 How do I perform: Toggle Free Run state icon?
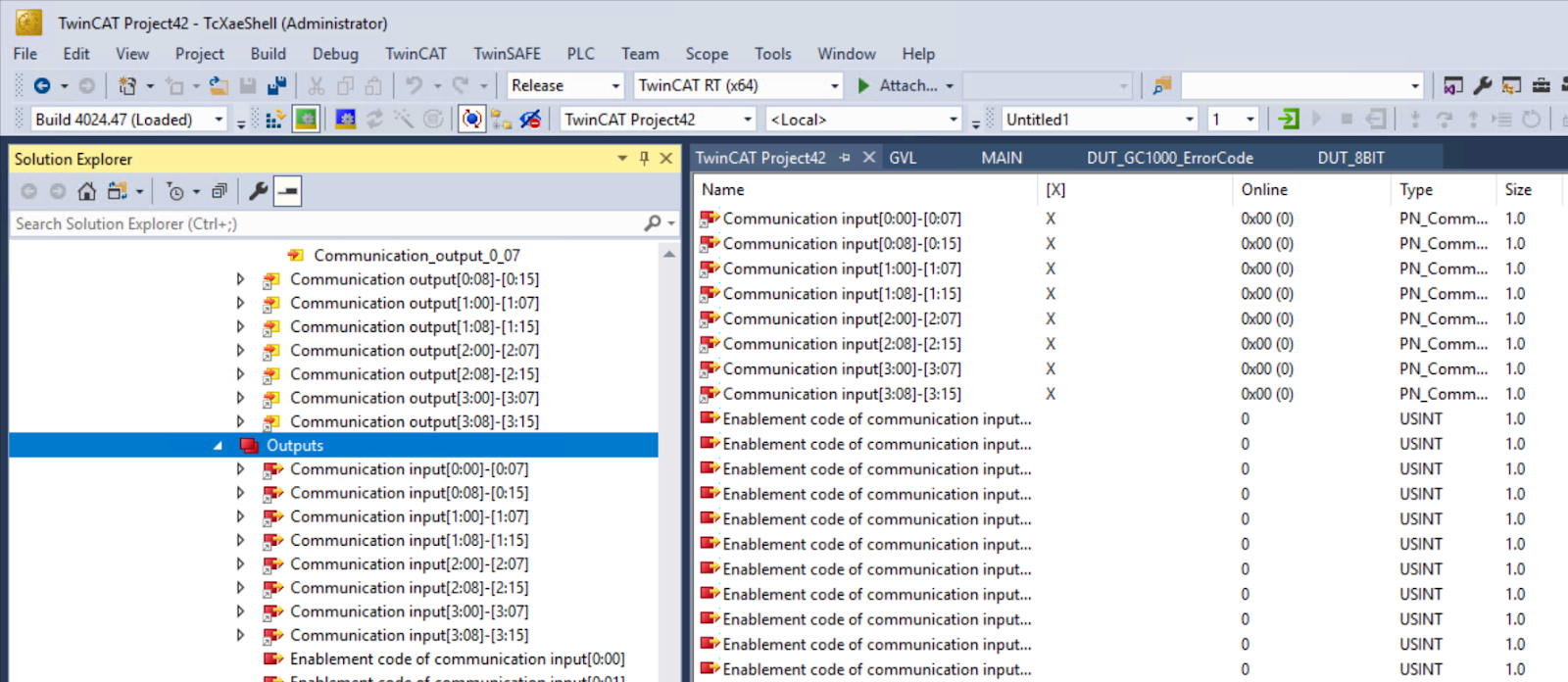click(x=433, y=120)
